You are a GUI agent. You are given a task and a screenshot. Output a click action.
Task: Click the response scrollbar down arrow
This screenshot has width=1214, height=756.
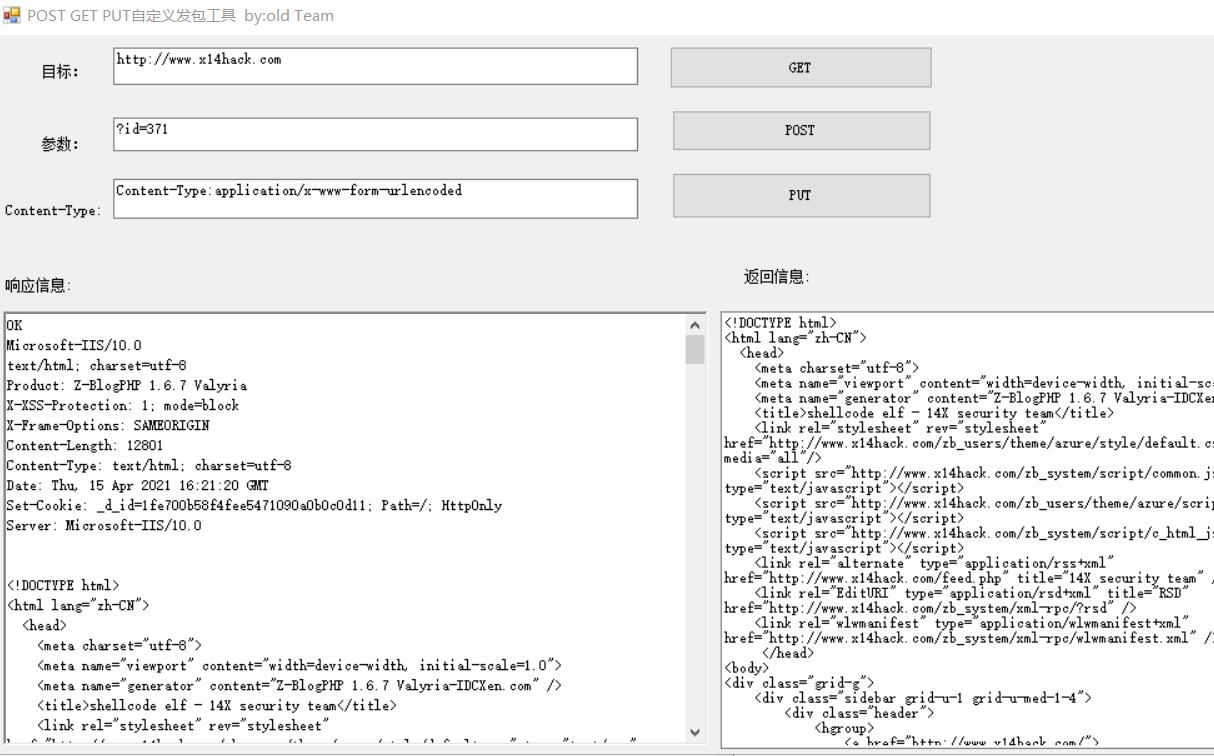click(696, 731)
